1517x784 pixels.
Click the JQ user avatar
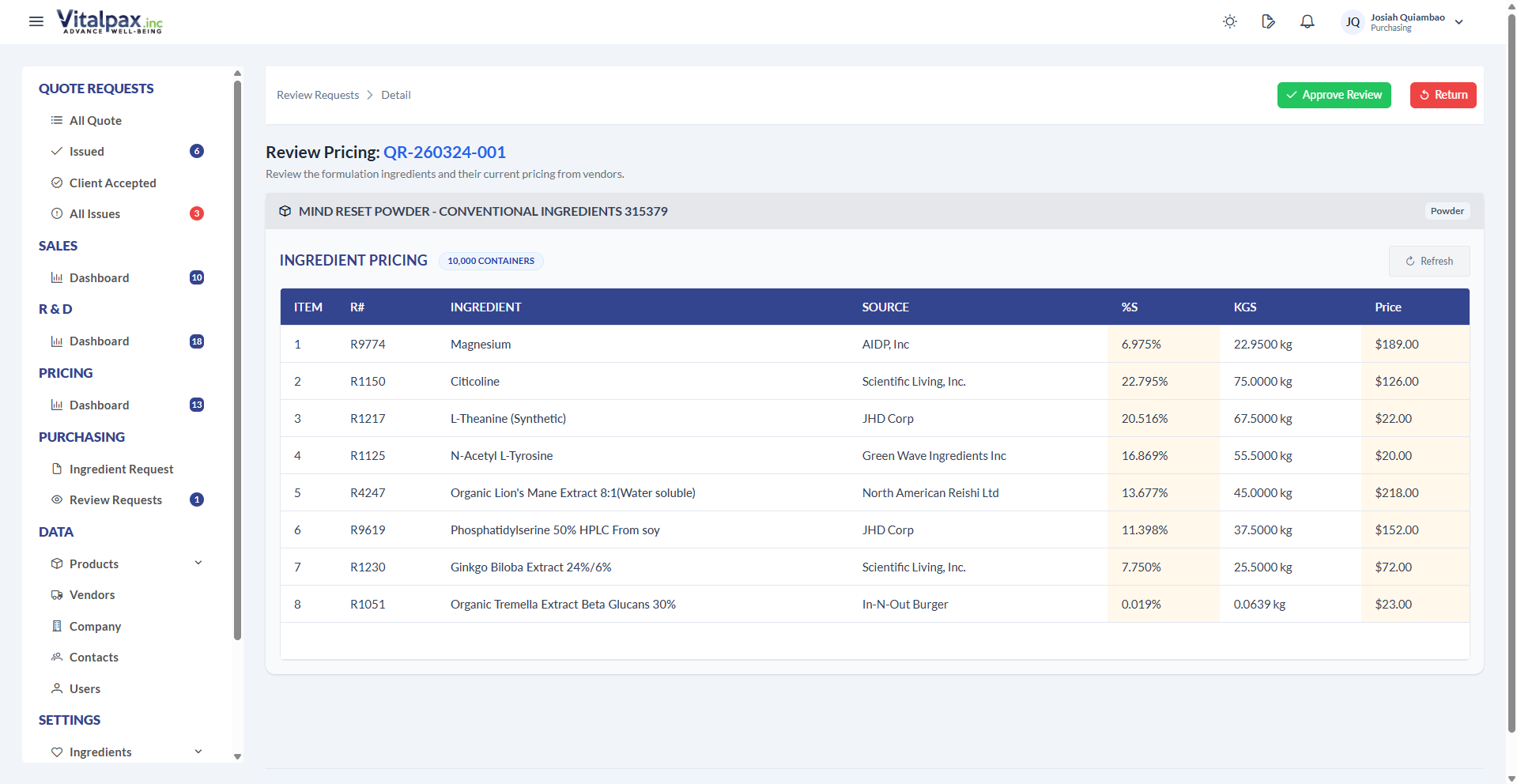coord(1353,22)
